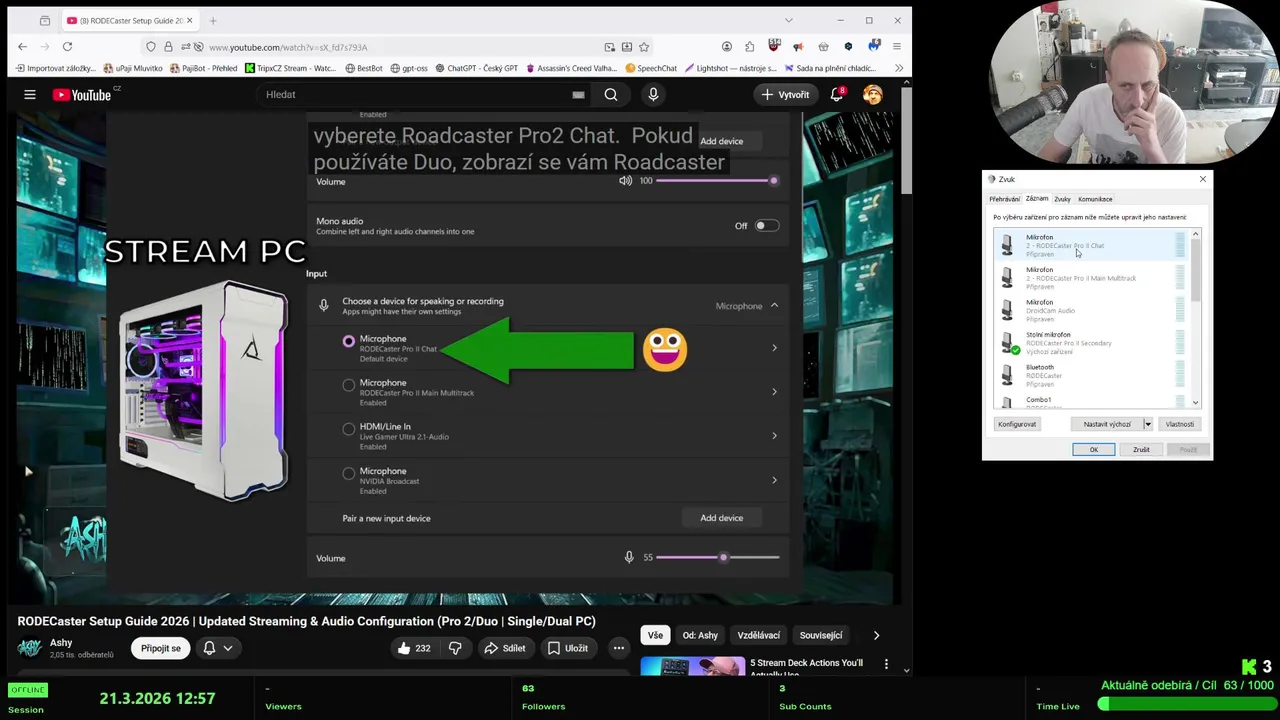This screenshot has height=720, width=1280.
Task: Cancel Zvuk dialog with Zrušit
Action: [1141, 450]
